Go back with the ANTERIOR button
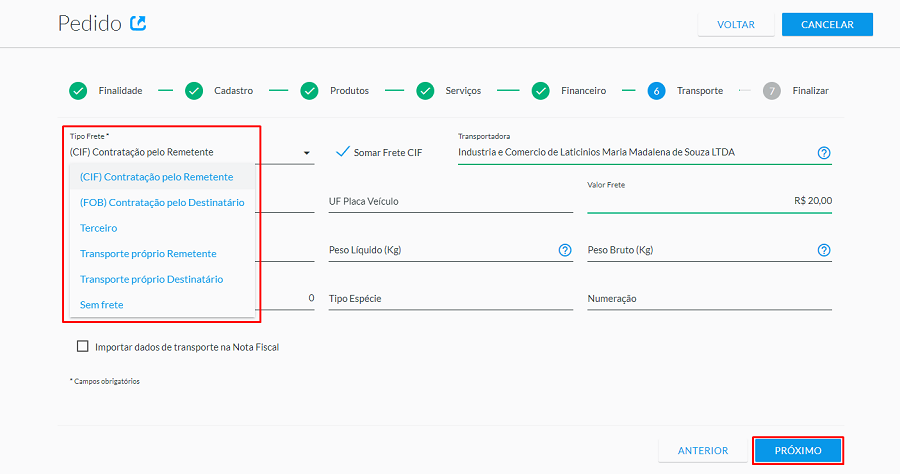 (703, 450)
